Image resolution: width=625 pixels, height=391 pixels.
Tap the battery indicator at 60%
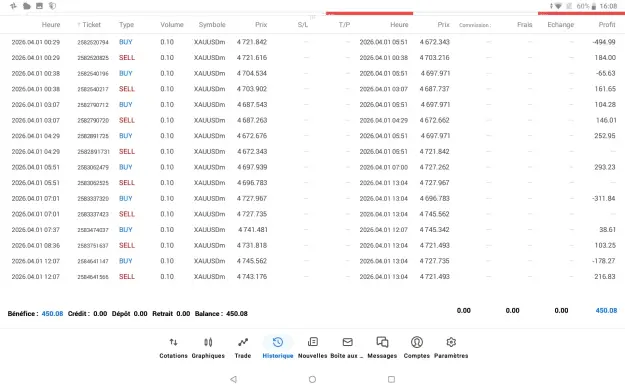click(586, 6)
